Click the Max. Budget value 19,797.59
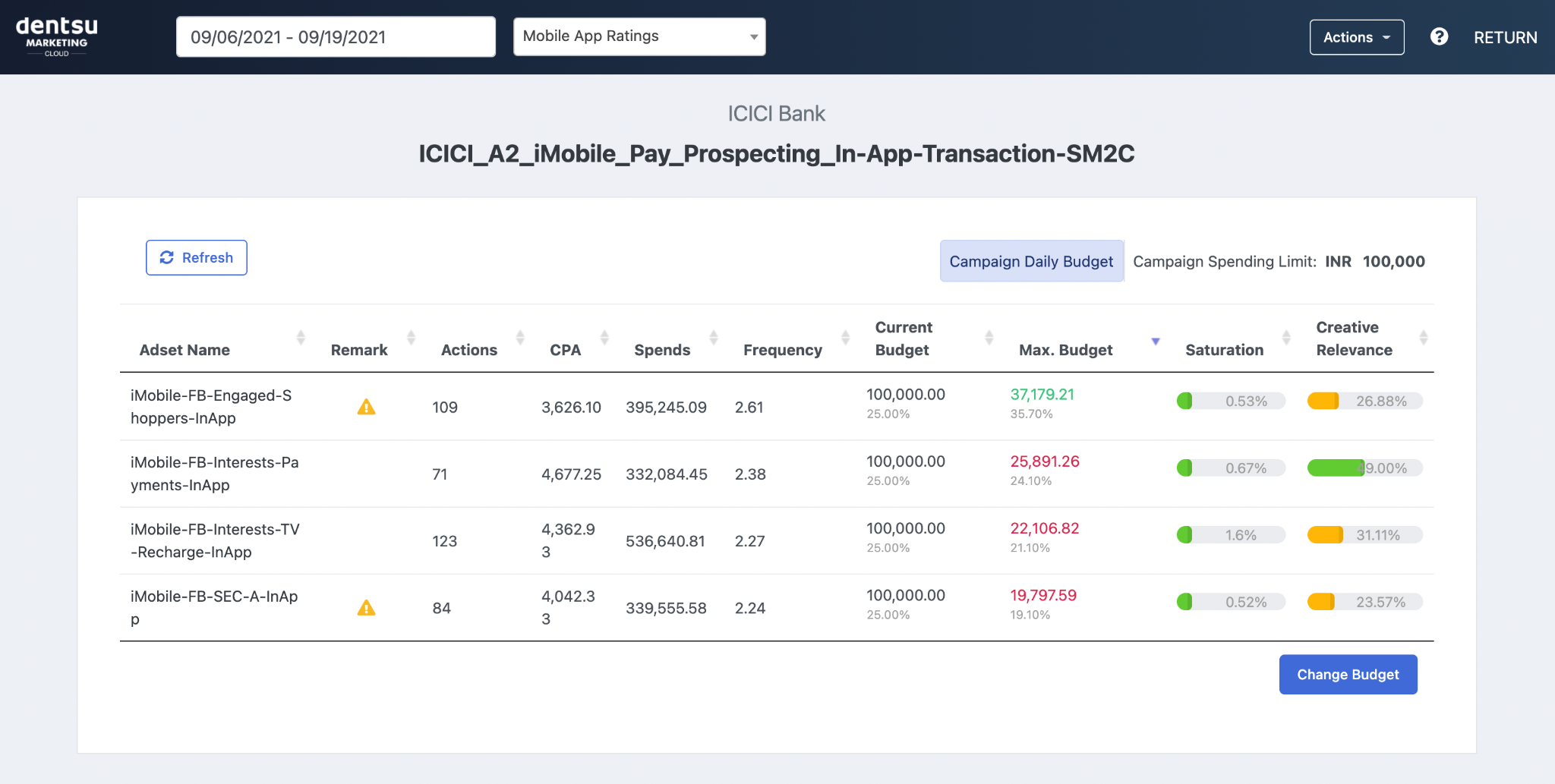1555x784 pixels. [1043, 595]
